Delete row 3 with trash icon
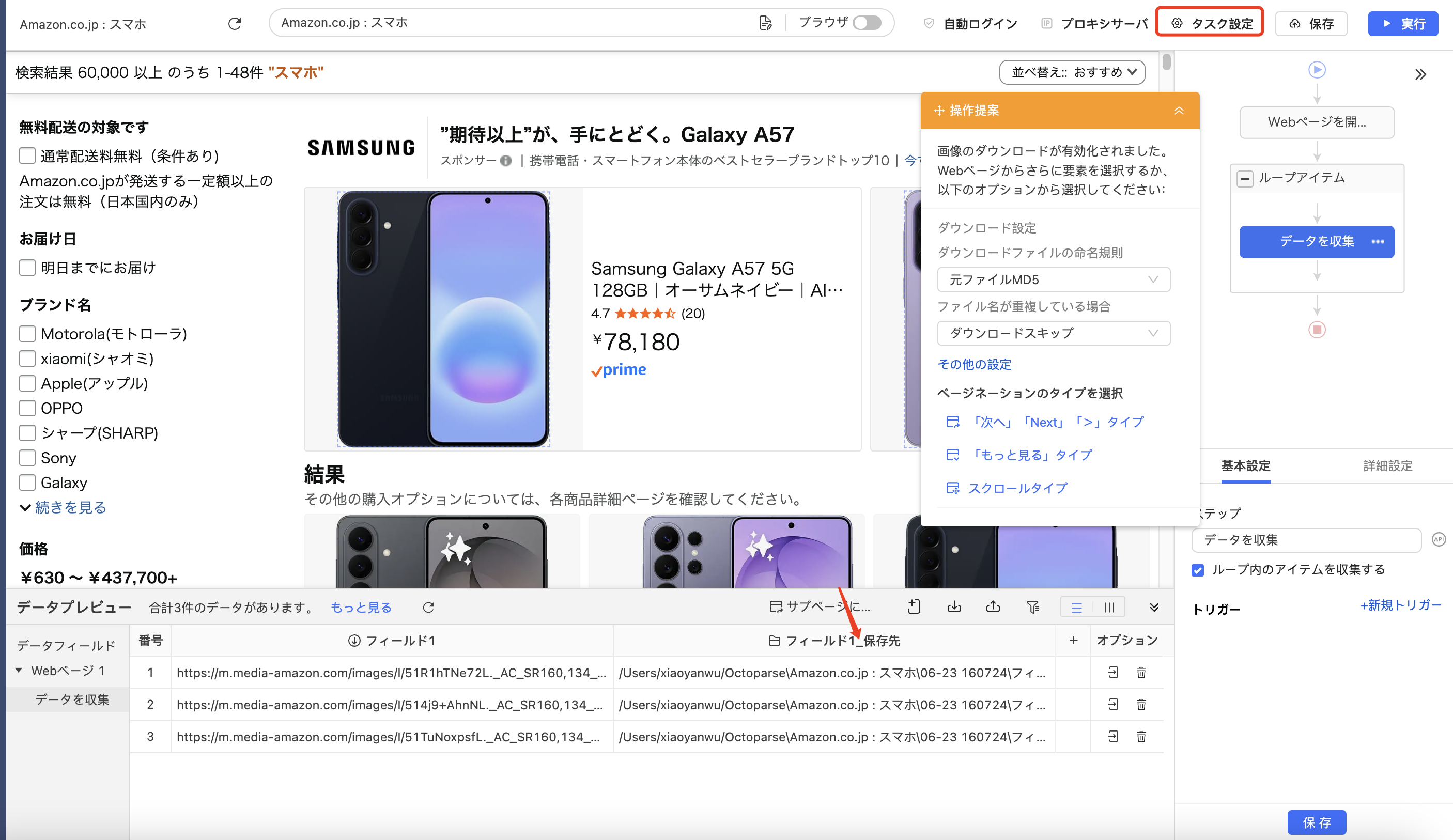1453x840 pixels. 1141,737
